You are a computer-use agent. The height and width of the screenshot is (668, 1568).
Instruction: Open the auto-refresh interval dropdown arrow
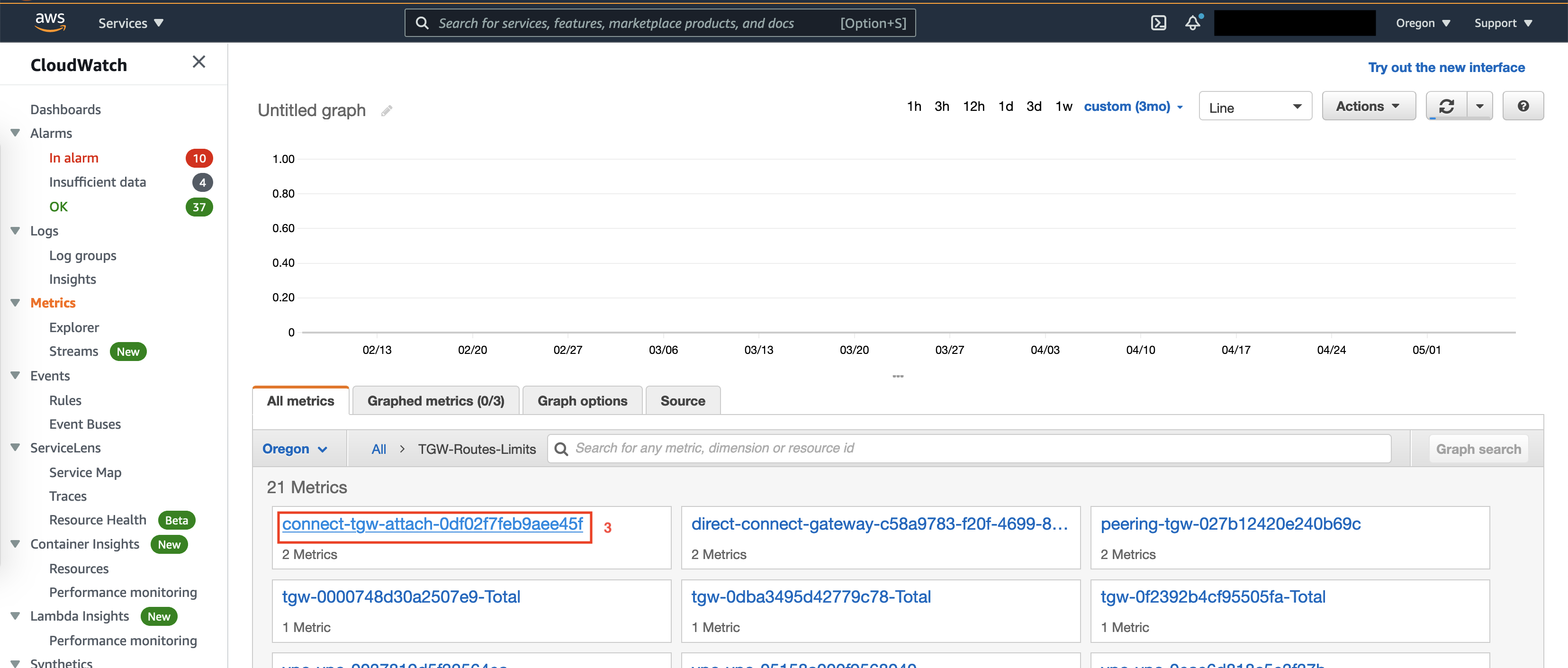point(1480,107)
